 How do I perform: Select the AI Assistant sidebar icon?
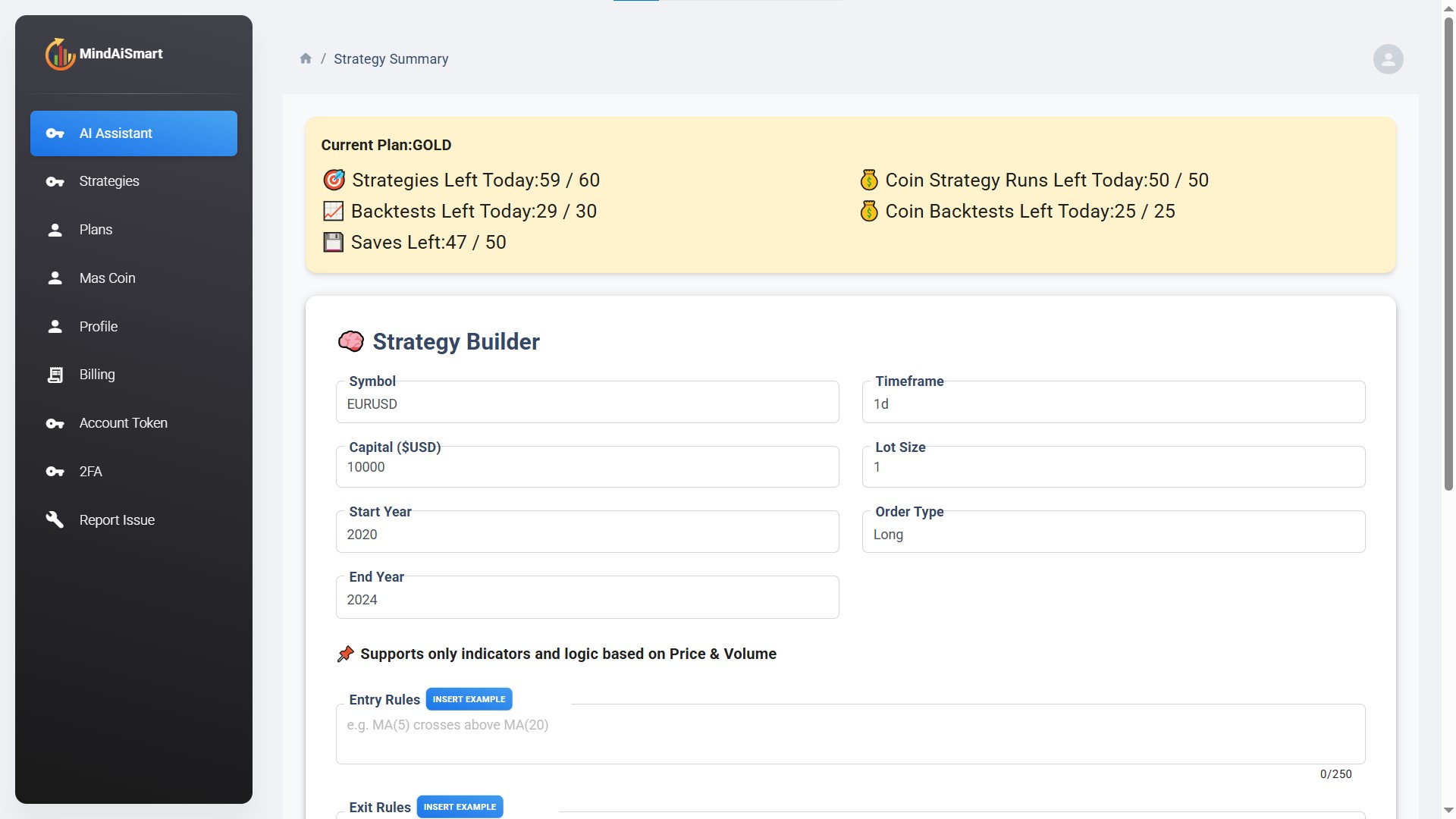click(55, 133)
